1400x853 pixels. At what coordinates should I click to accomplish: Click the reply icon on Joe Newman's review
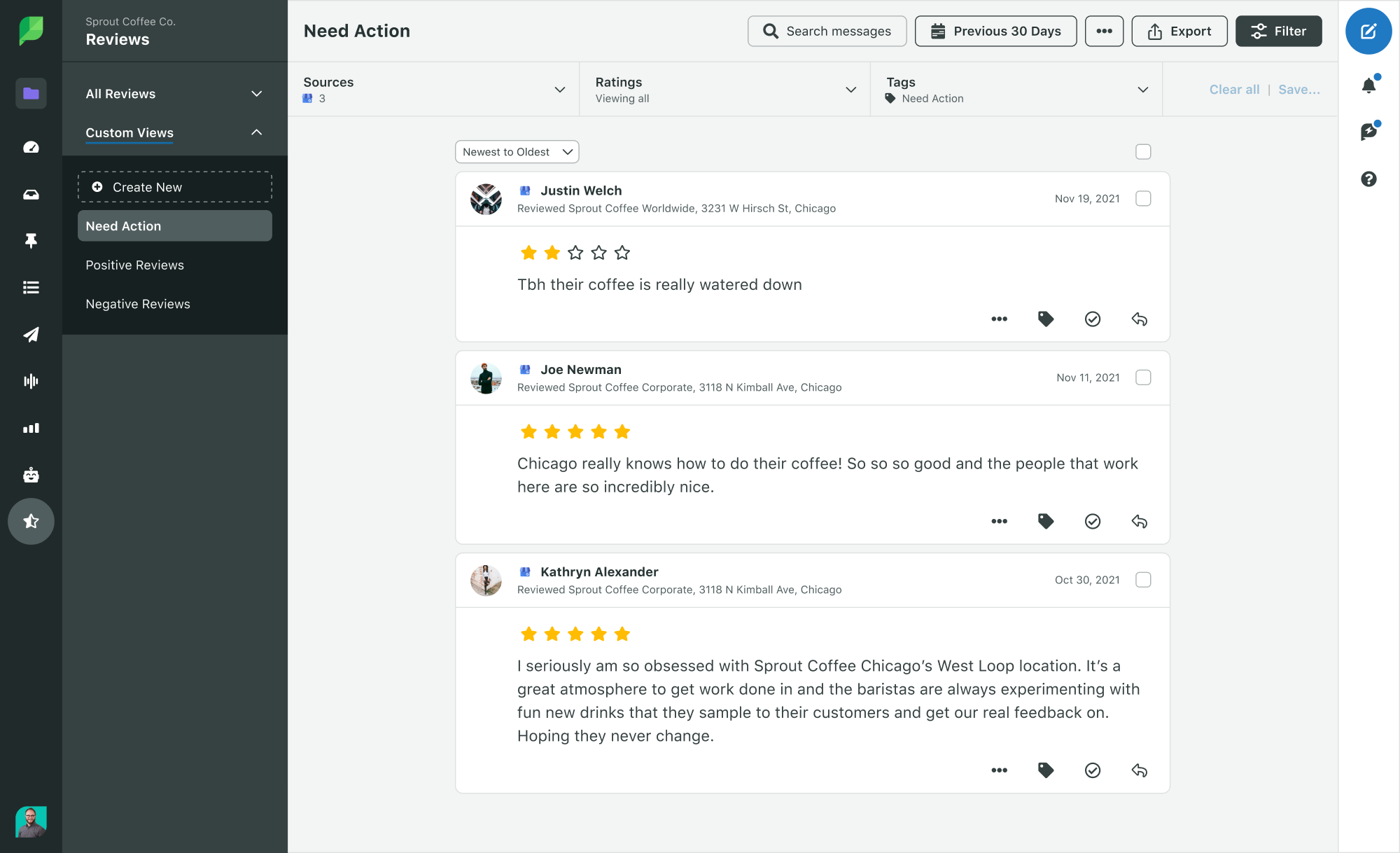(x=1139, y=521)
